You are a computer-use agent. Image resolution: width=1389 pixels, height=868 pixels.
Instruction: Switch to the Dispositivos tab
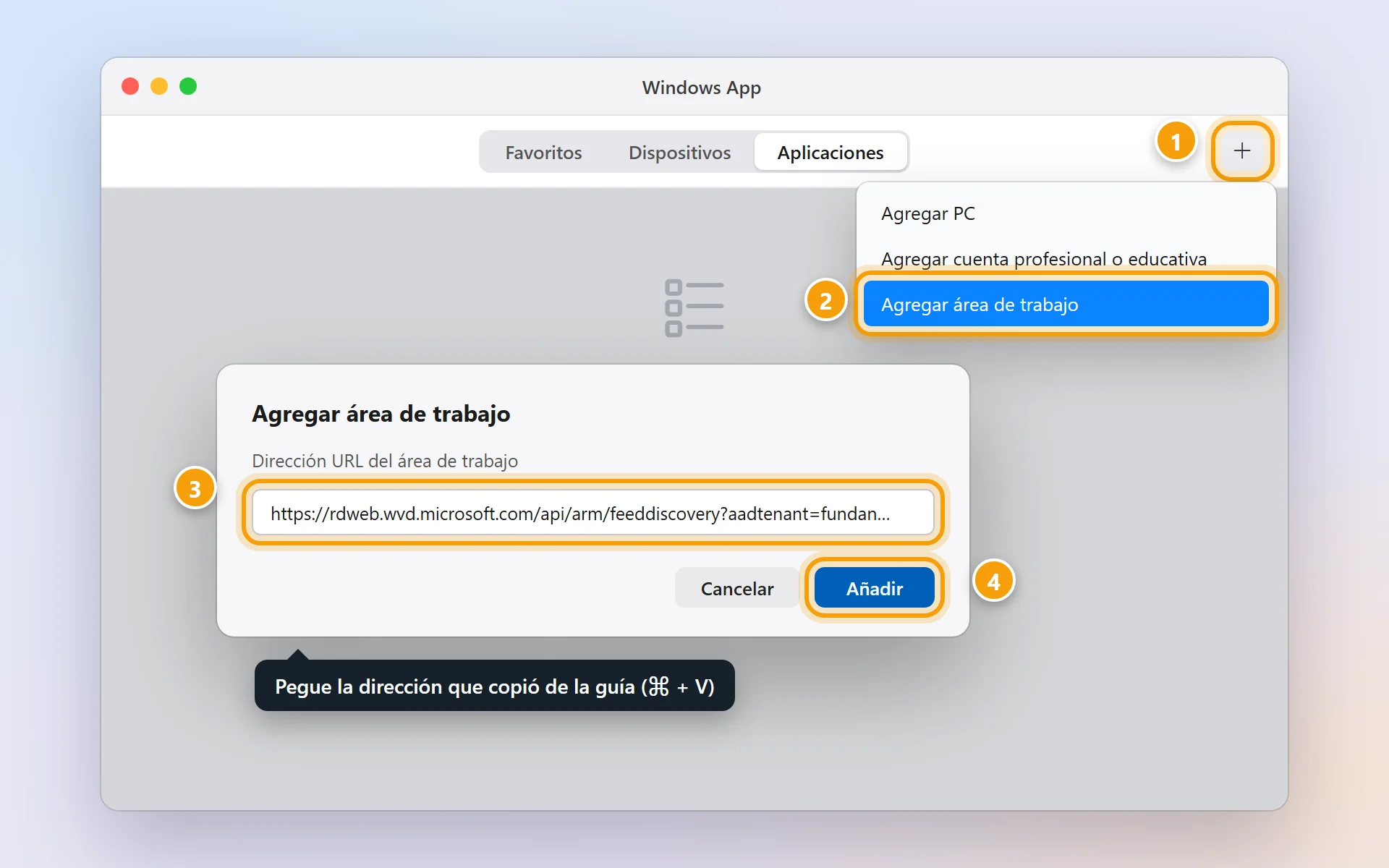(679, 153)
